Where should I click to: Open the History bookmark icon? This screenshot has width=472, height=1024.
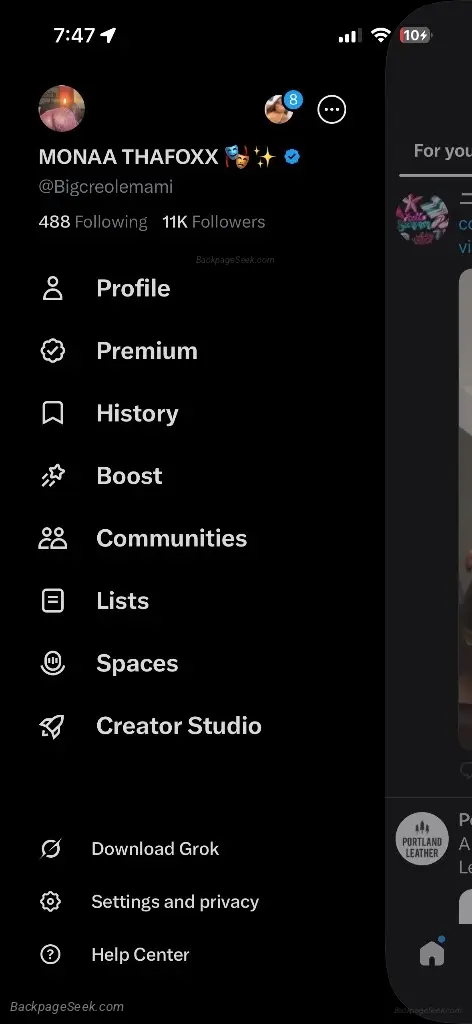[x=52, y=413]
